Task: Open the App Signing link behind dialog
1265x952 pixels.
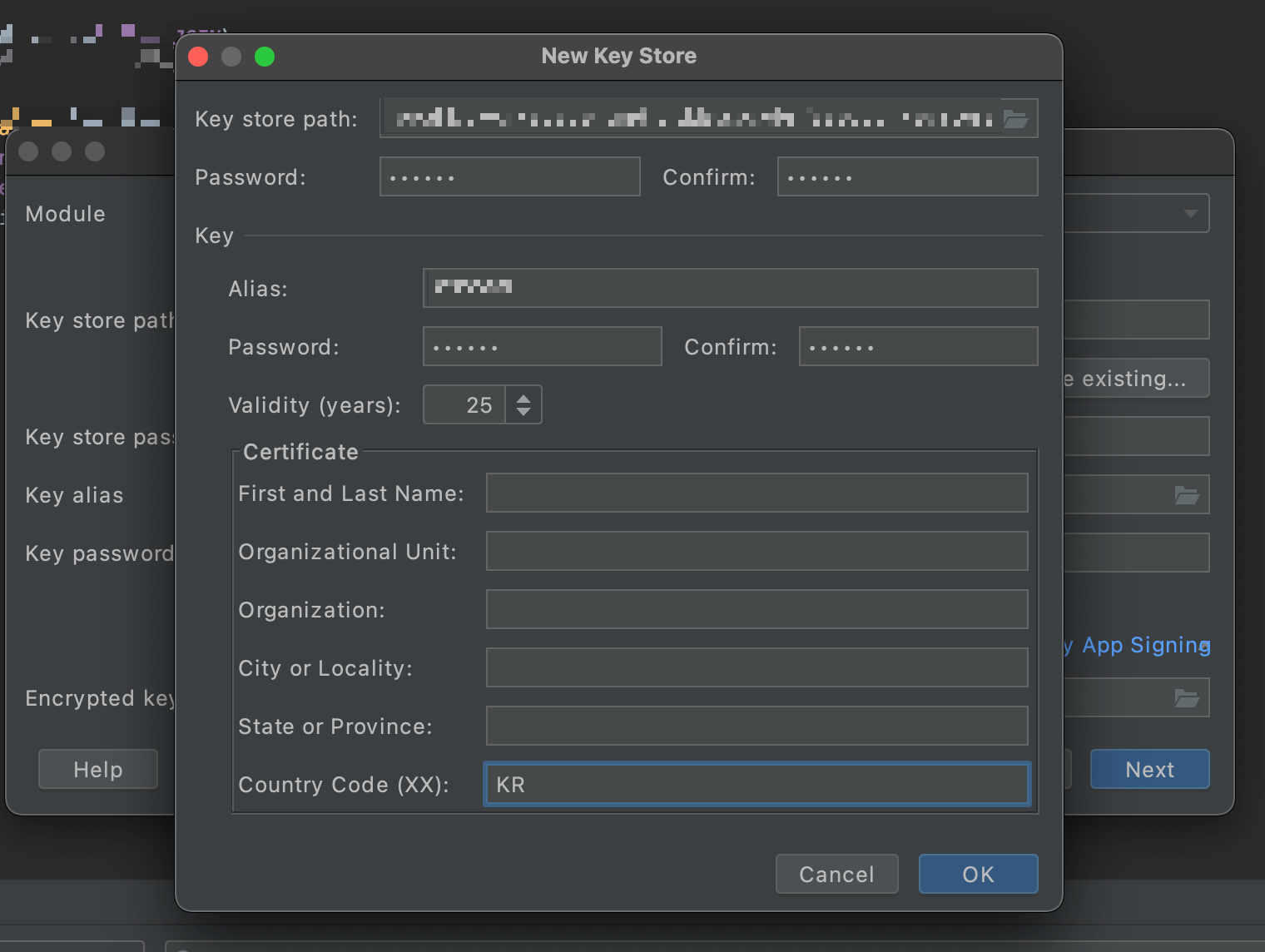Action: point(1137,645)
